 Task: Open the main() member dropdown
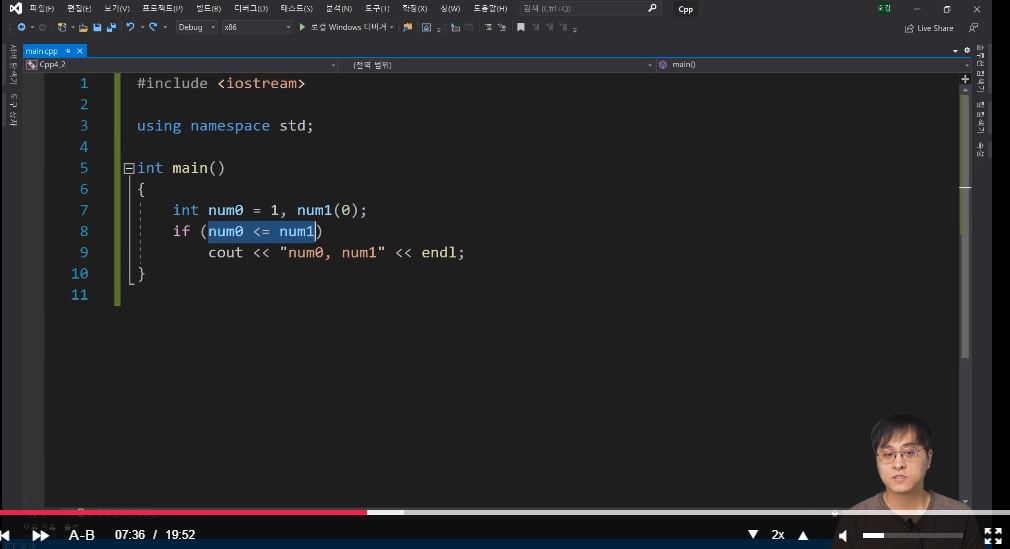coord(813,64)
